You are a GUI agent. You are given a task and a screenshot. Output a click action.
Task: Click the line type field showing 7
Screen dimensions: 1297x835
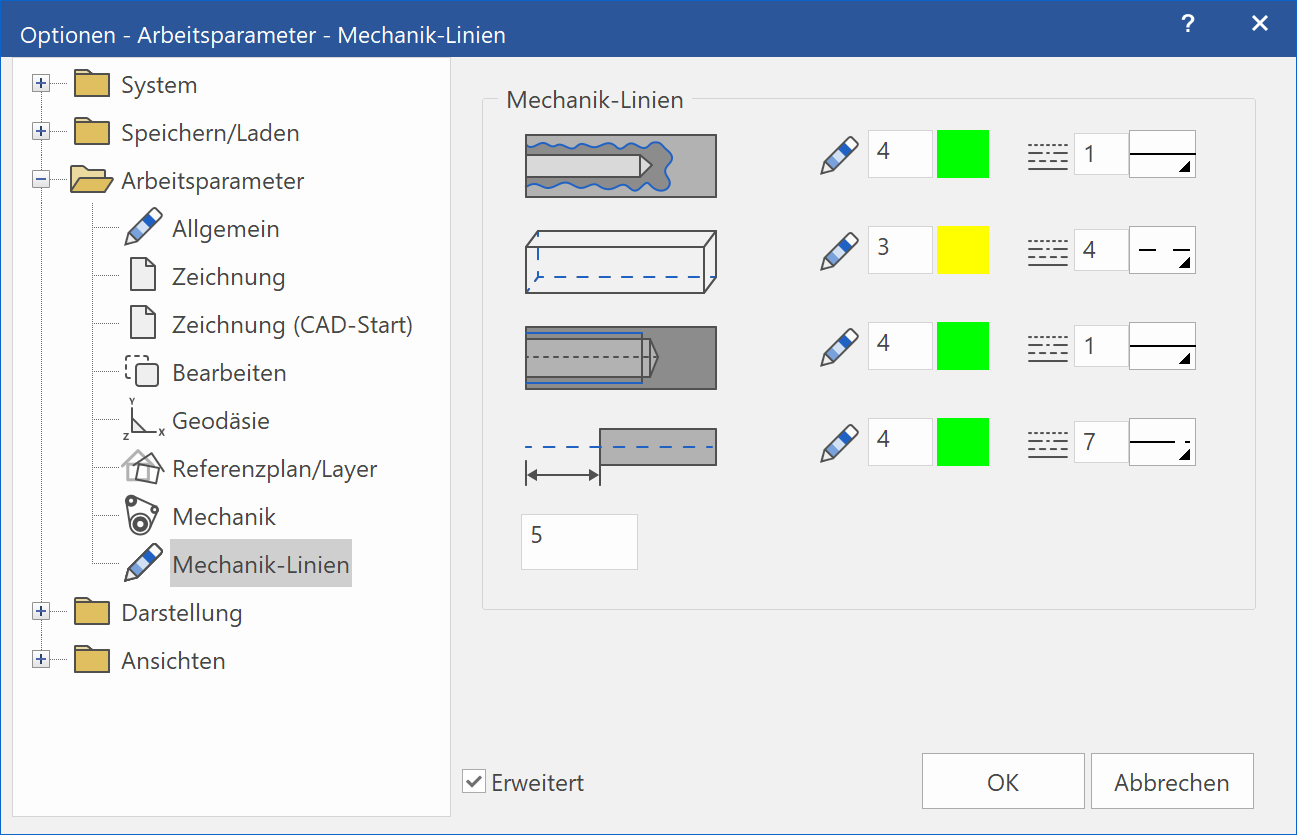click(1101, 442)
